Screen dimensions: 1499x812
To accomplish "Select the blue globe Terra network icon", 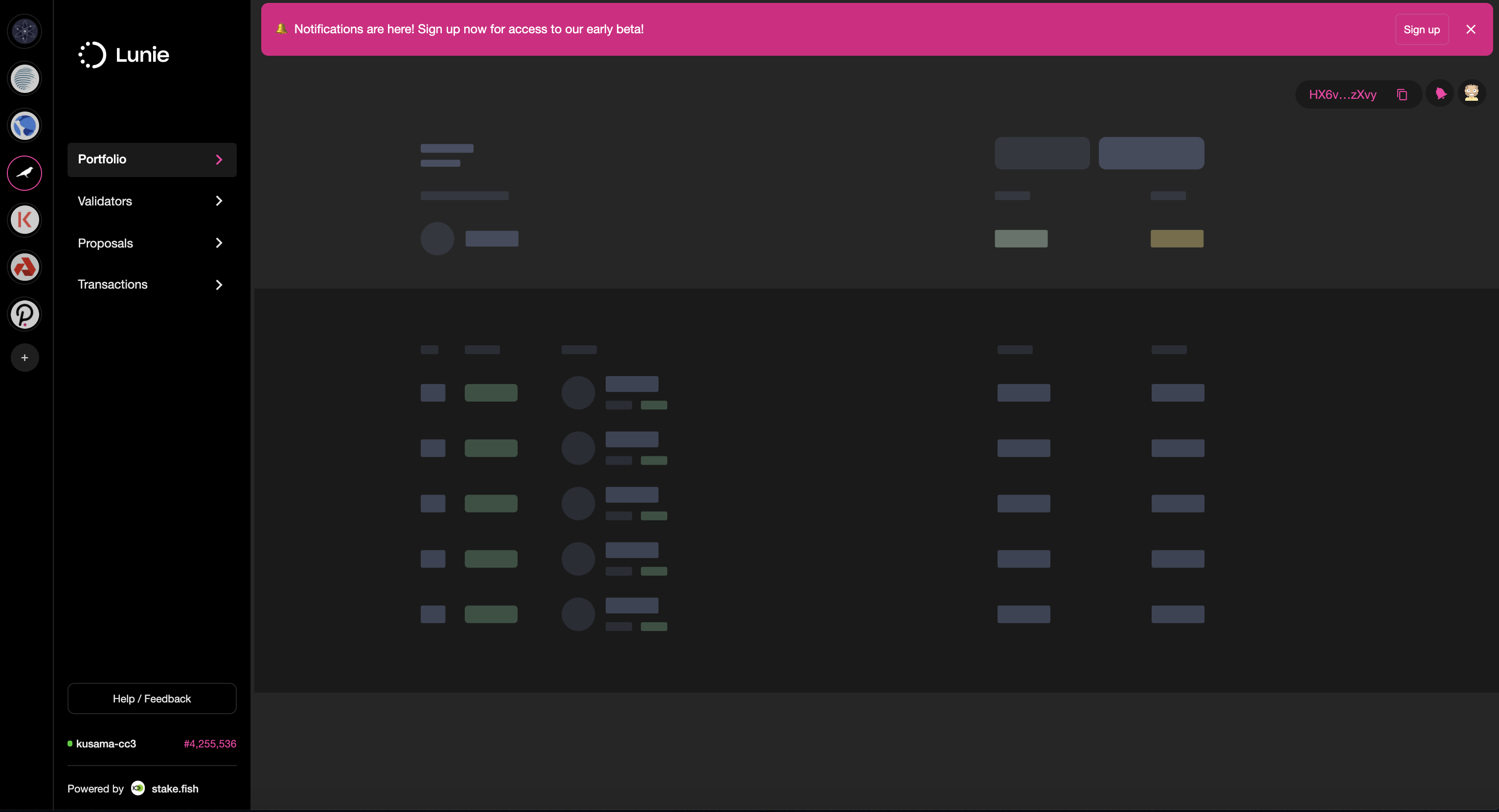I will coord(24,126).
